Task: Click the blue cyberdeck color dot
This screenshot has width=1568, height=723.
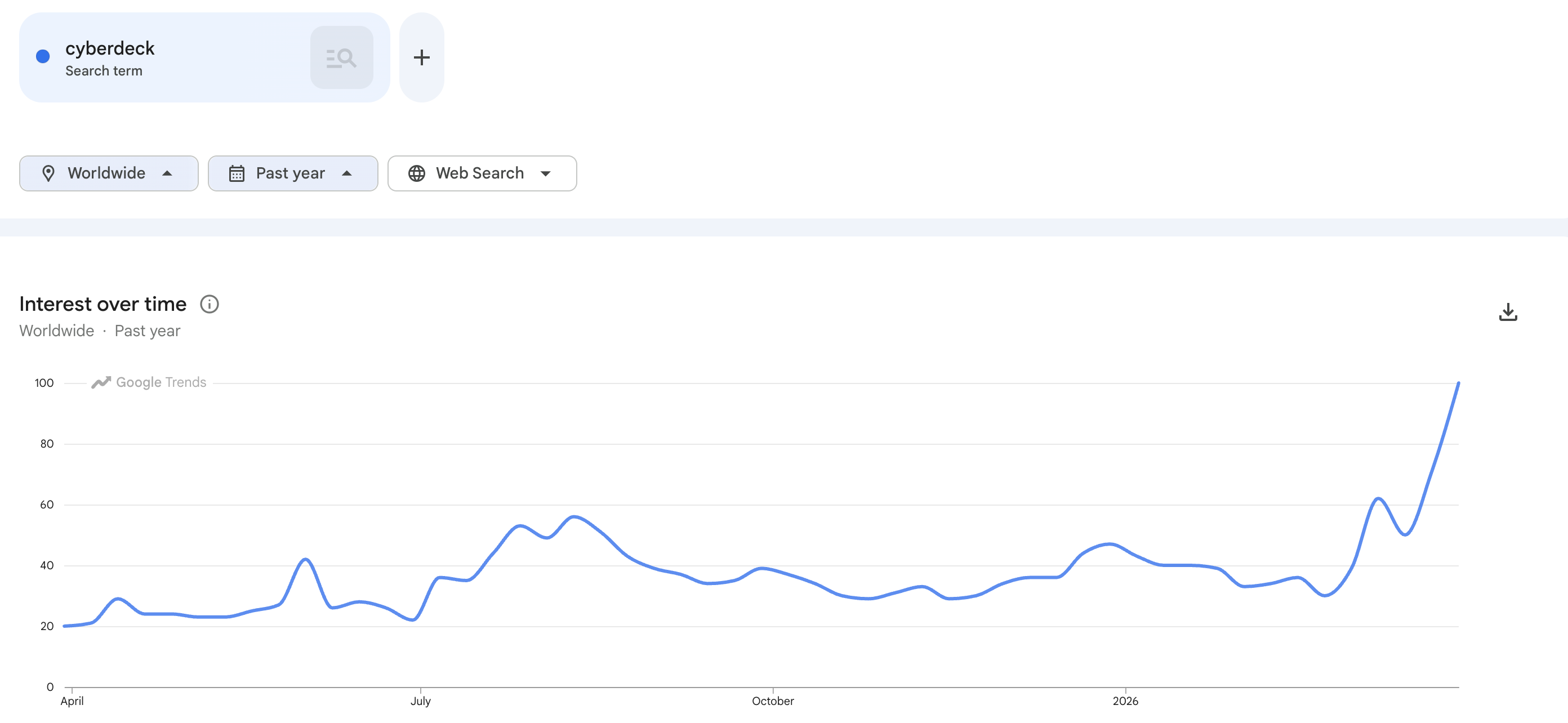Action: pyautogui.click(x=43, y=57)
